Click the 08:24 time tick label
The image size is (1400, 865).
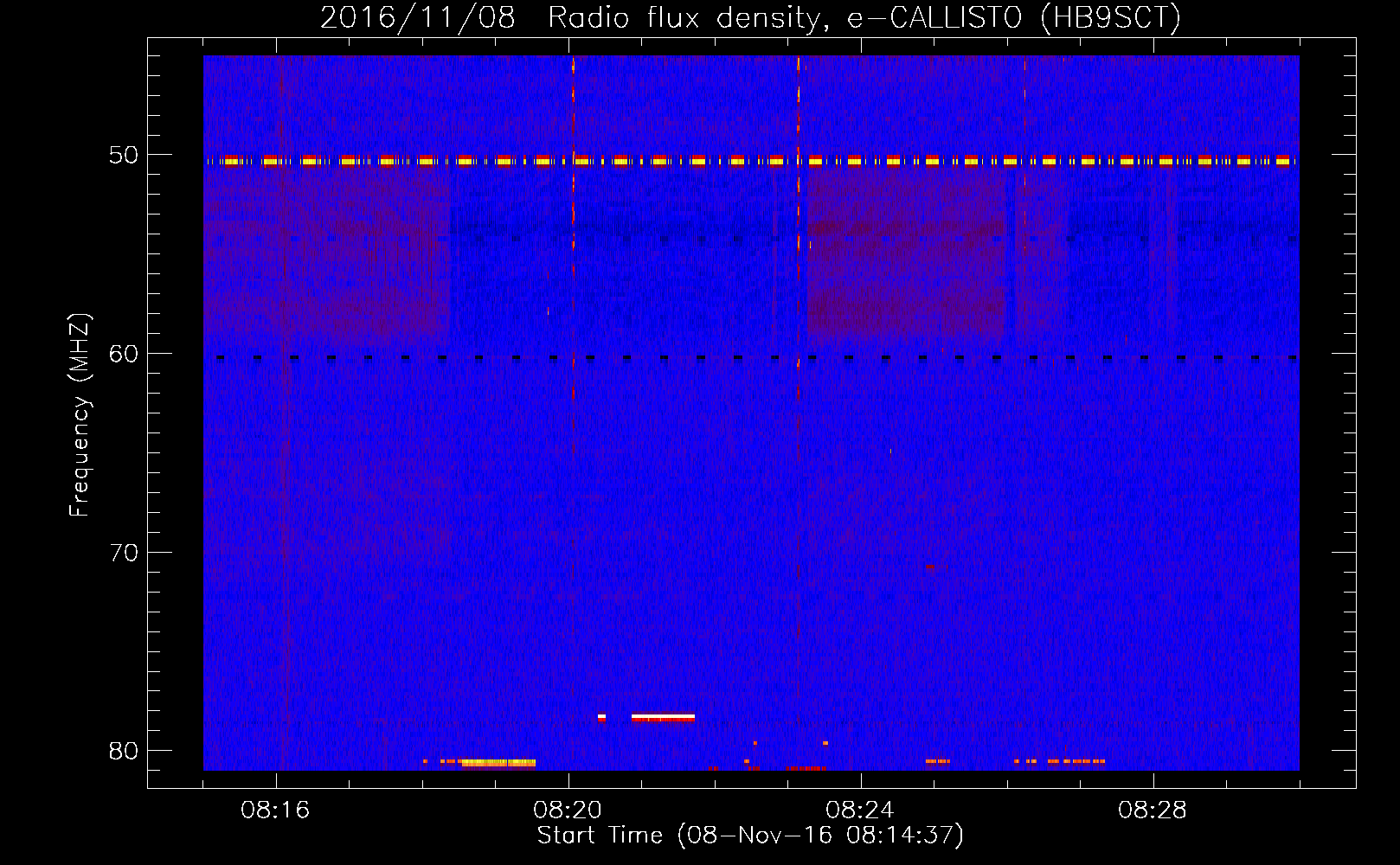coord(860,811)
